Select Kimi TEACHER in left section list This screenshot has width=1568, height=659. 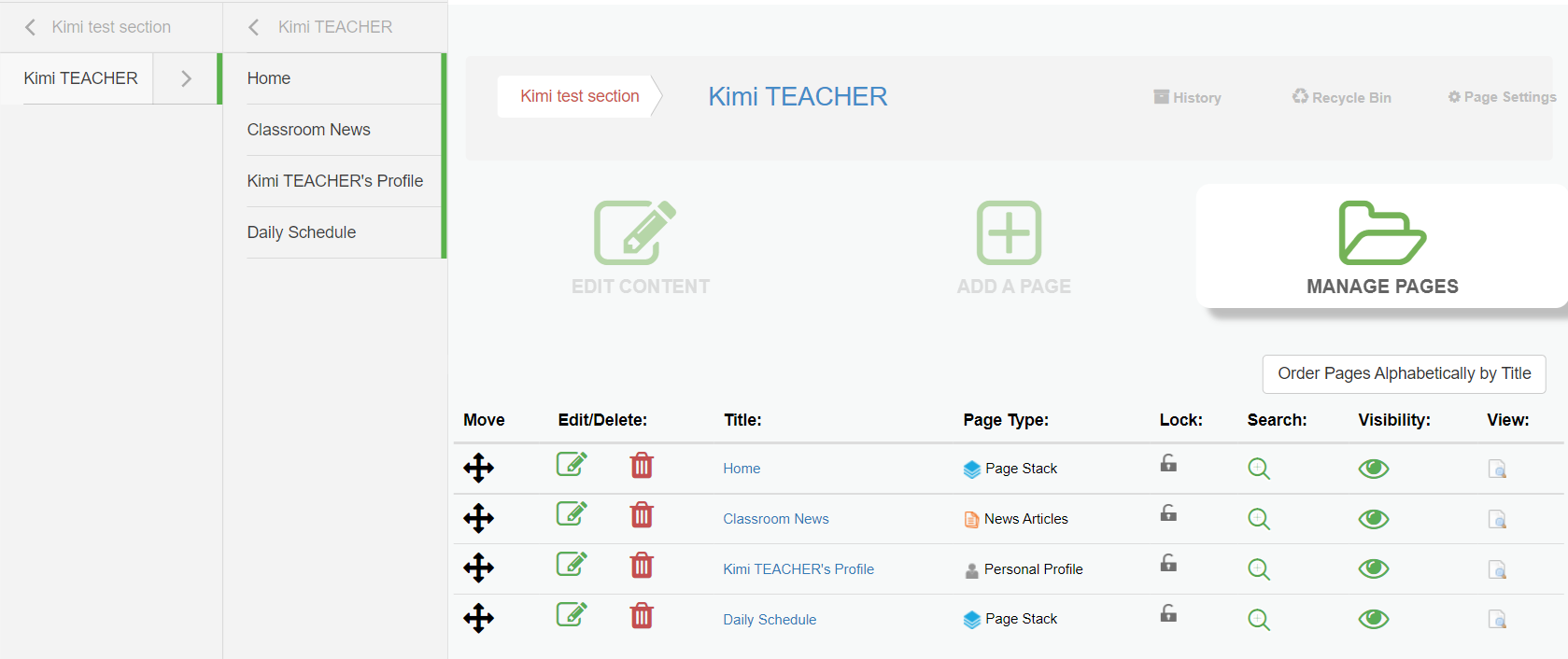pos(80,78)
